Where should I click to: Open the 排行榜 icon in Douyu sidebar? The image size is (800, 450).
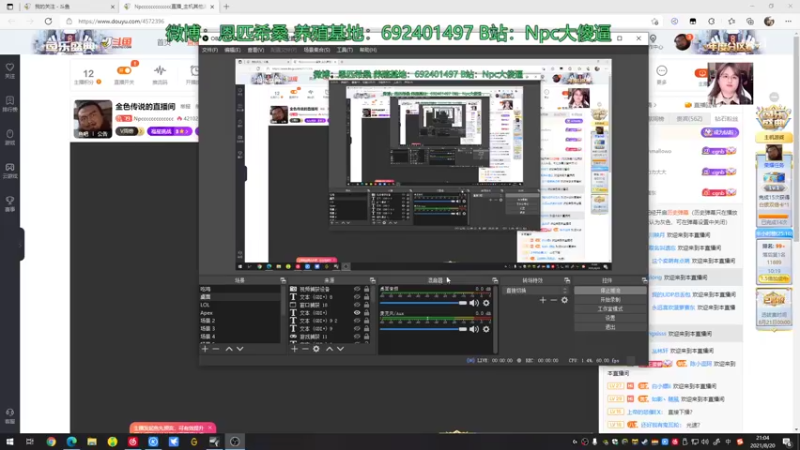pos(10,104)
